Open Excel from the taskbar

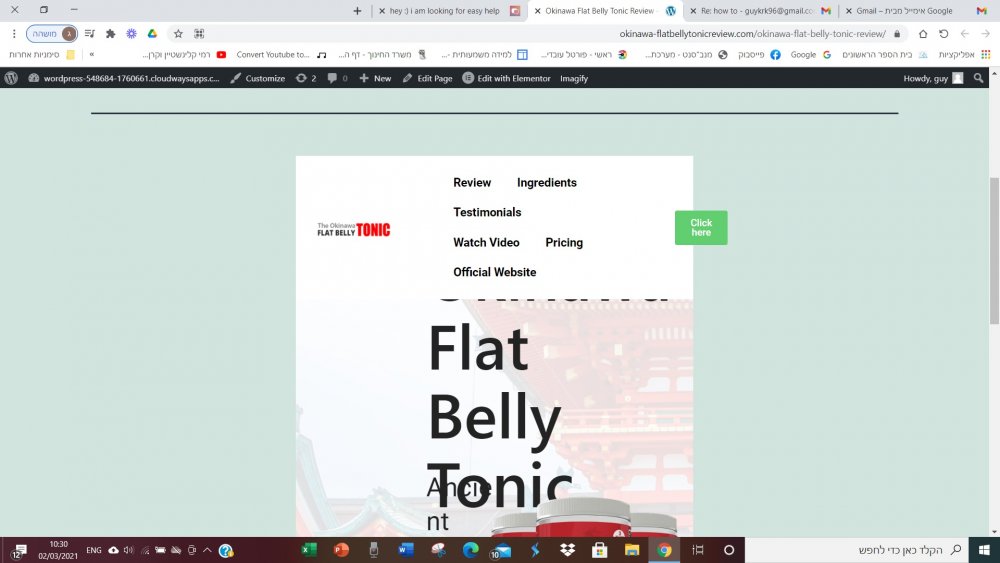(309, 550)
